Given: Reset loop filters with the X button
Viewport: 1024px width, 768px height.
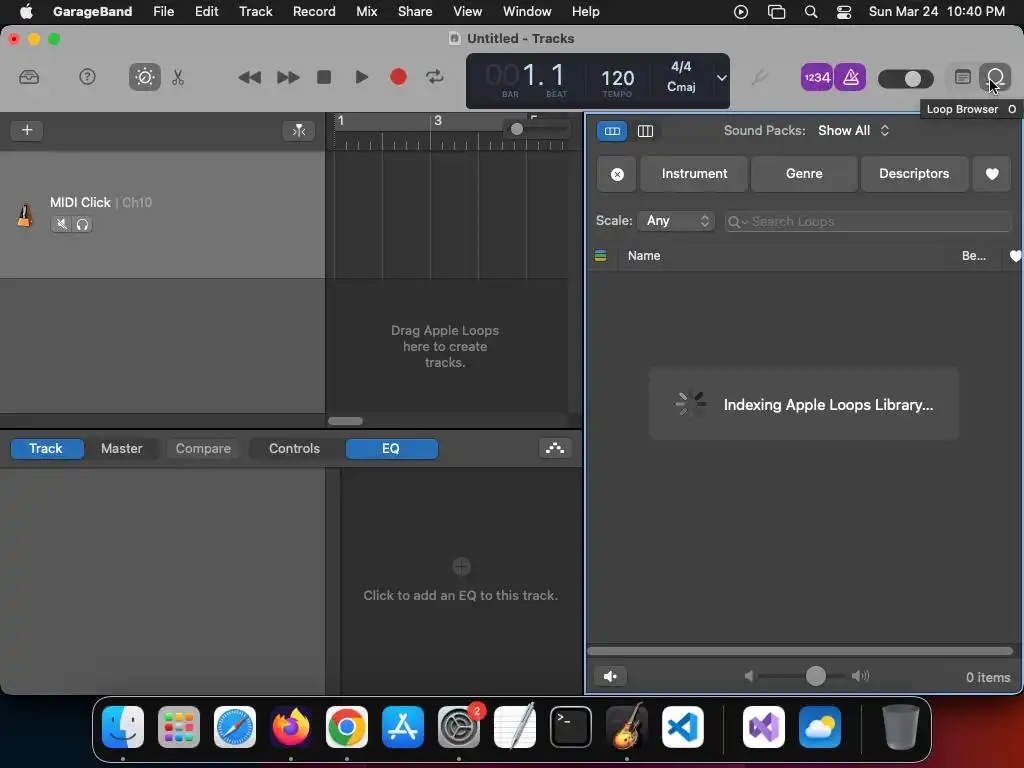Looking at the screenshot, I should pos(616,174).
